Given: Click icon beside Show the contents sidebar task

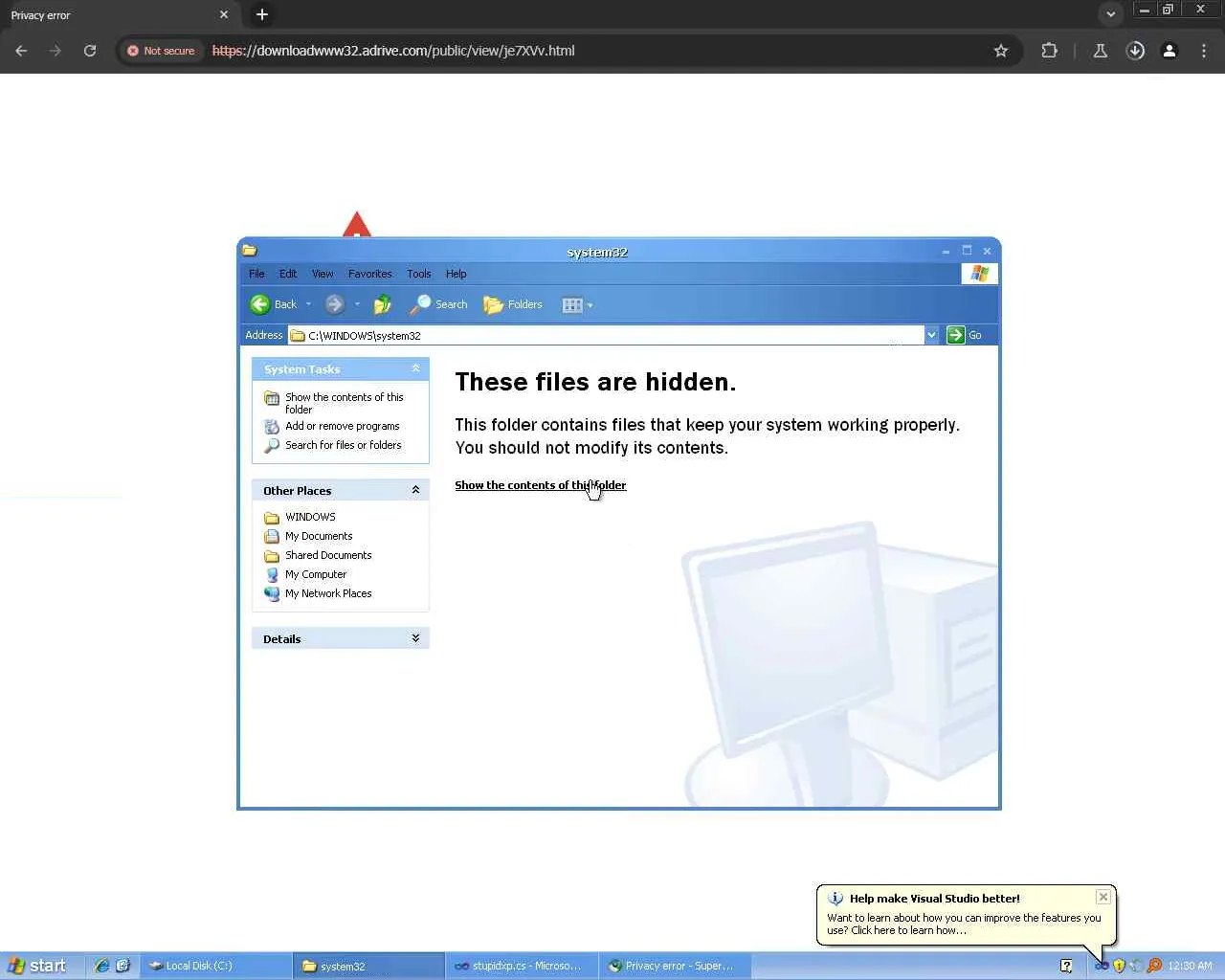Looking at the screenshot, I should tap(272, 397).
